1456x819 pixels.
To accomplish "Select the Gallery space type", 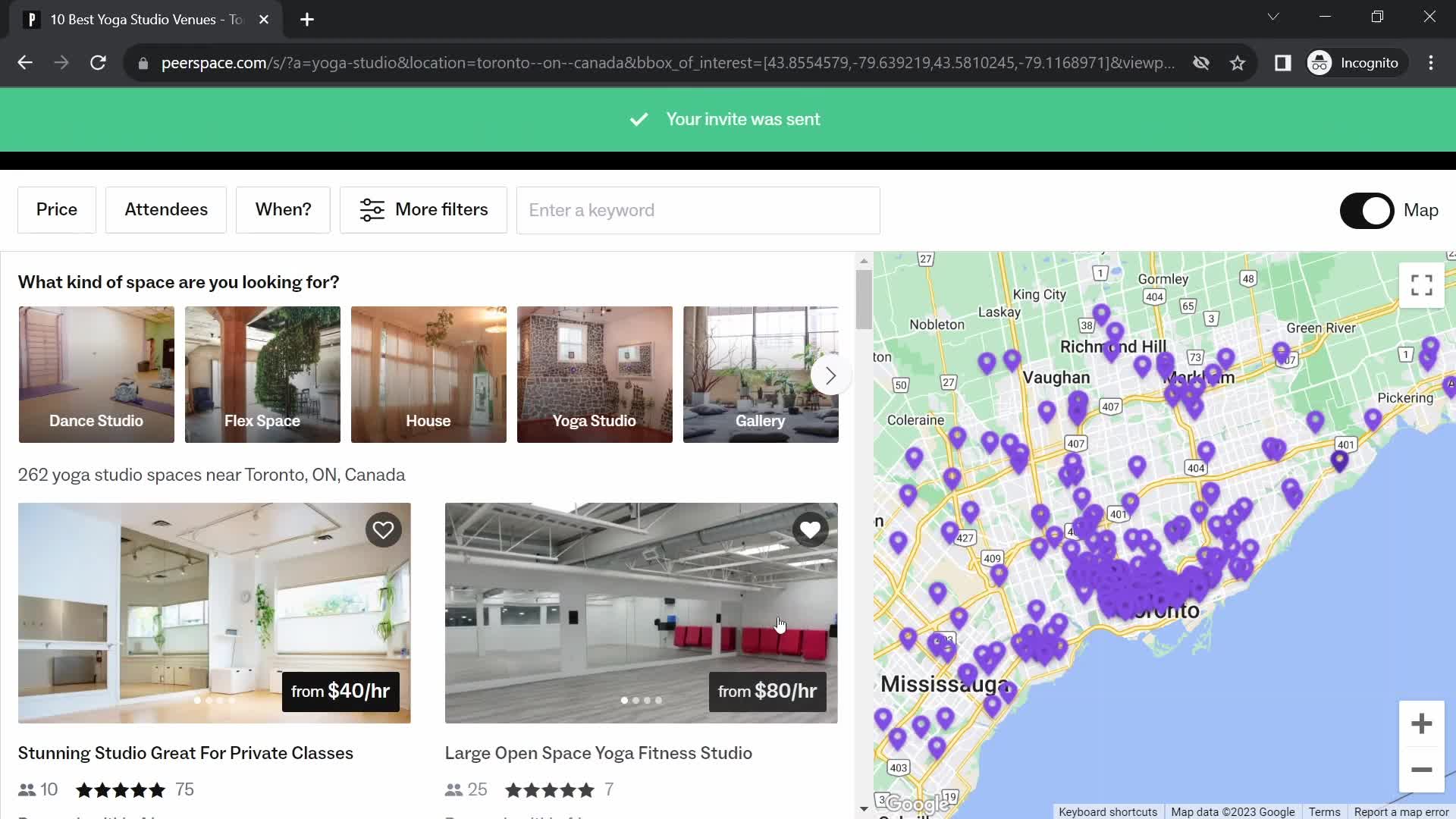I will click(760, 374).
